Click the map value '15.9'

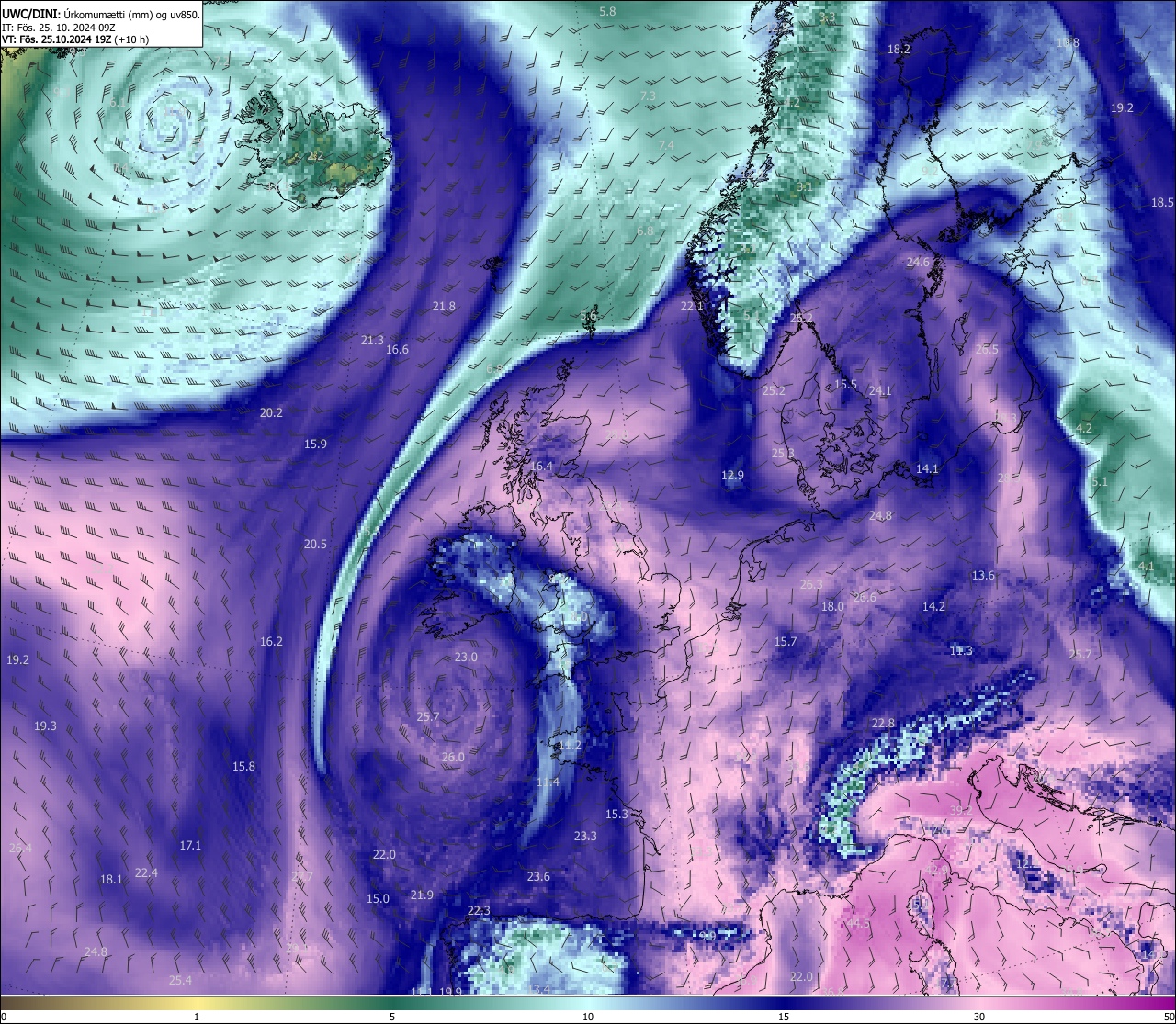[315, 444]
